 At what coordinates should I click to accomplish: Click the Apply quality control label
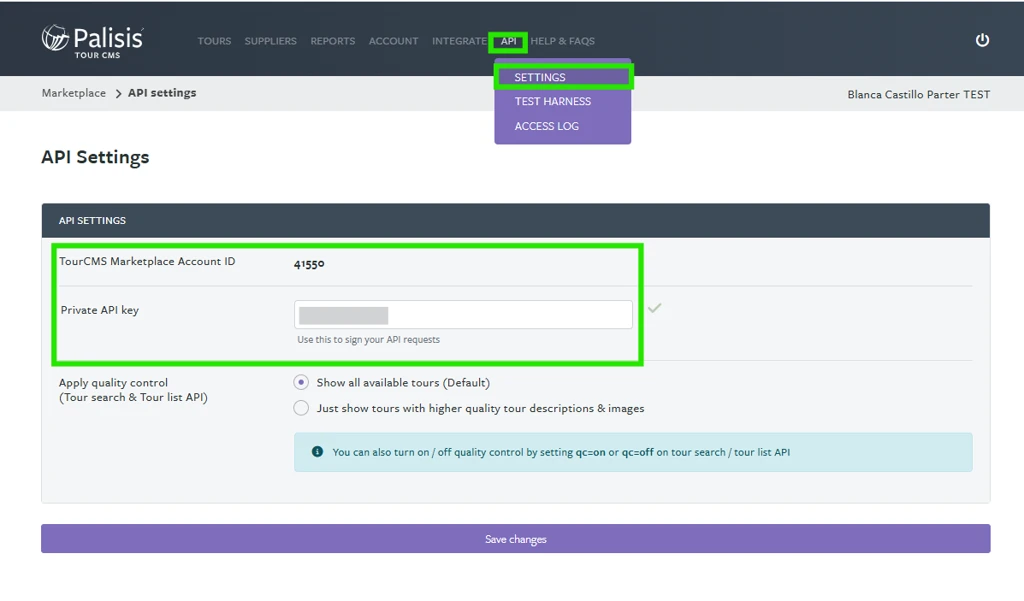[133, 390]
